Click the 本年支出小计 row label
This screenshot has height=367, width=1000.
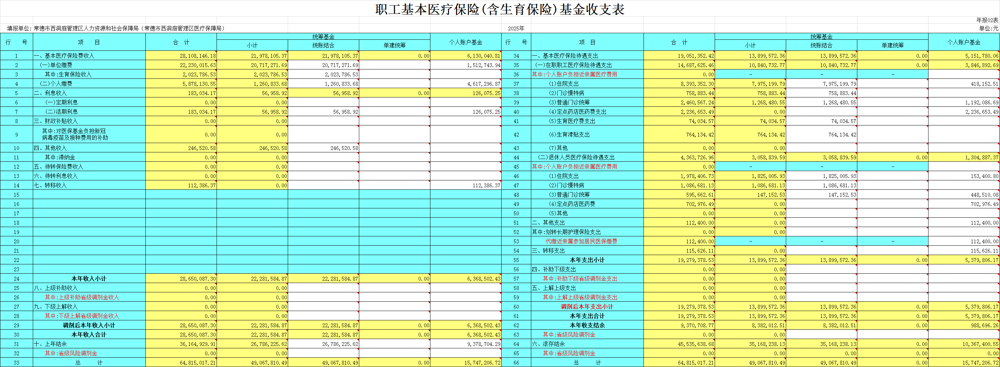click(x=587, y=260)
